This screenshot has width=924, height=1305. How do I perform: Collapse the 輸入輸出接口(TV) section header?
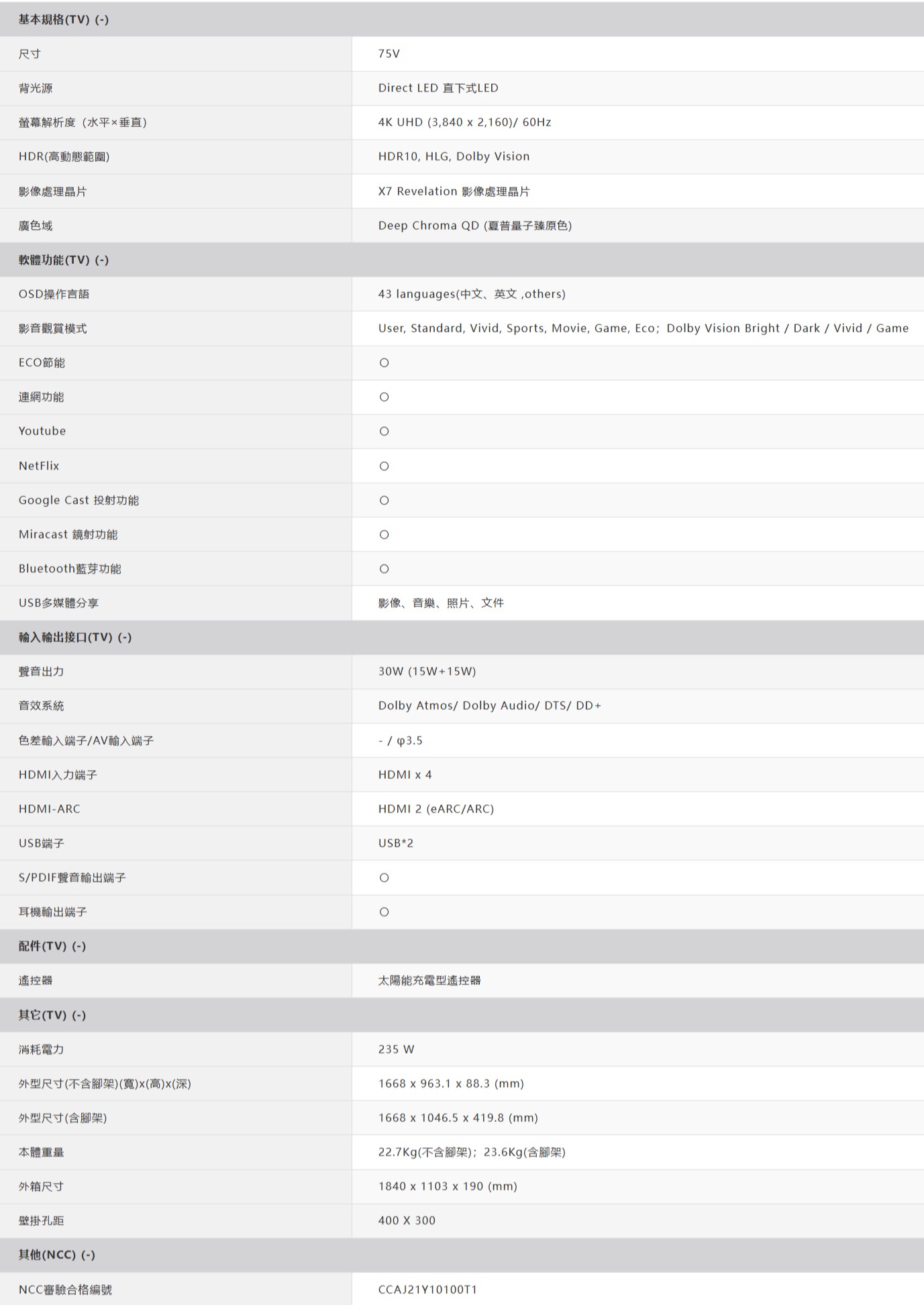click(x=462, y=637)
